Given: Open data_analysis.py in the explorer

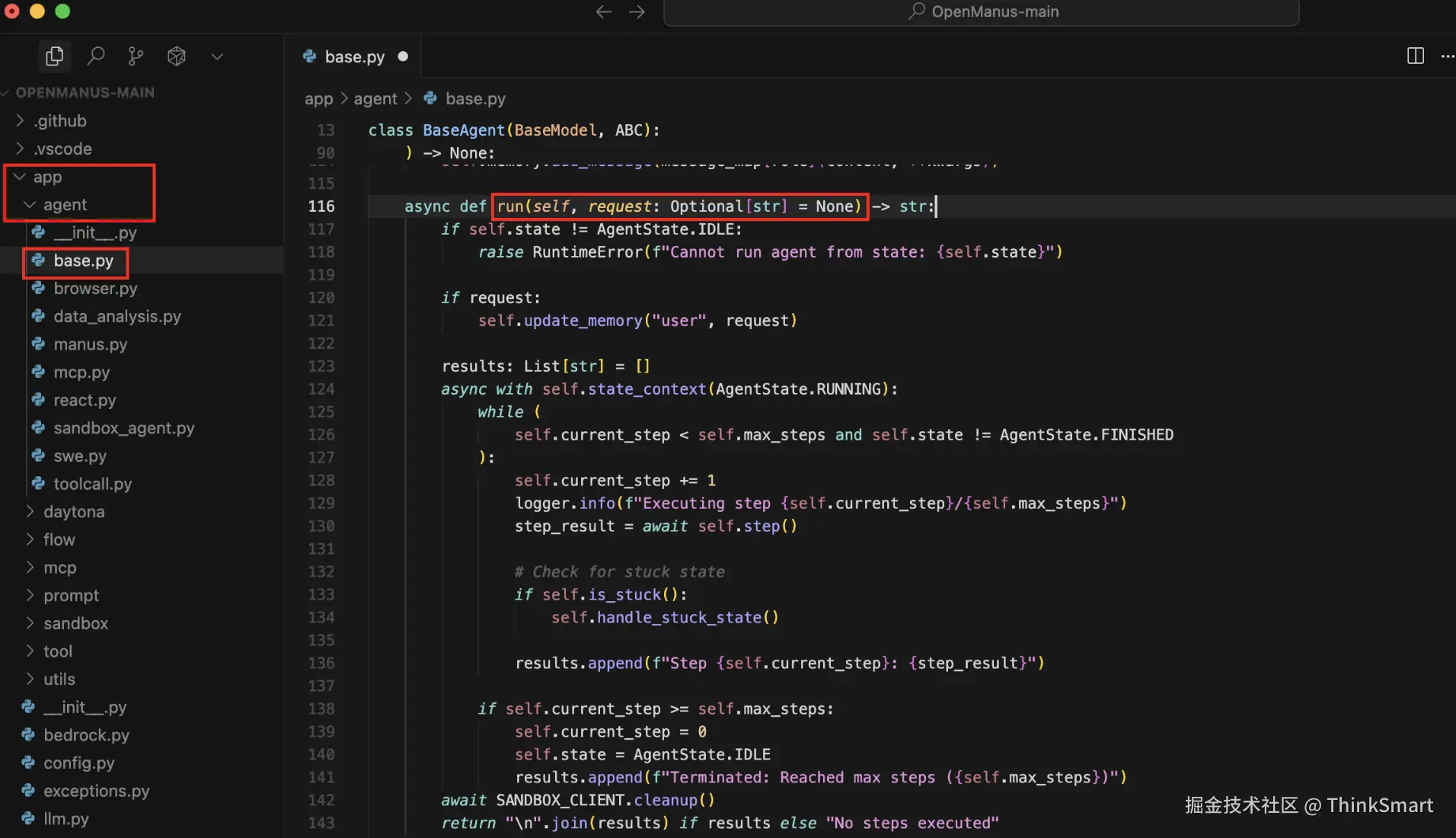Looking at the screenshot, I should [117, 317].
